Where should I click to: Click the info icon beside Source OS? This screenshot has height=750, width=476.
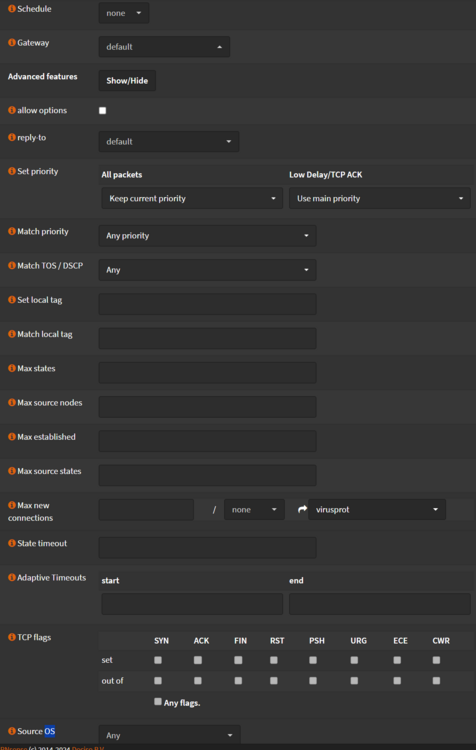click(x=12, y=731)
